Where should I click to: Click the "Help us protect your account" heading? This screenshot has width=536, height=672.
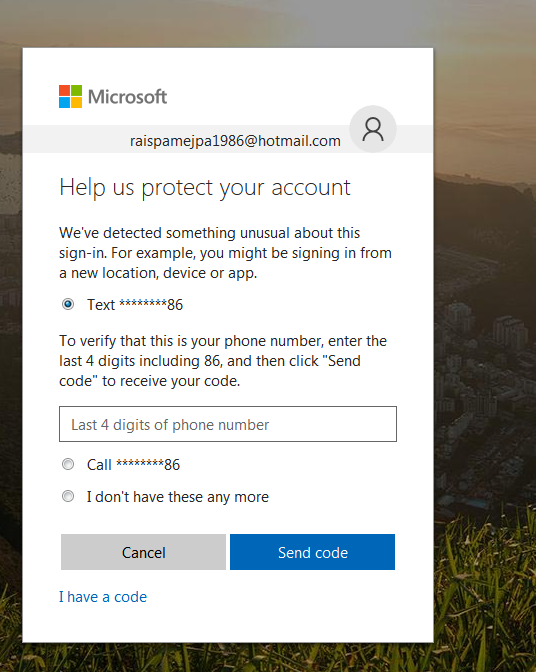(x=205, y=188)
